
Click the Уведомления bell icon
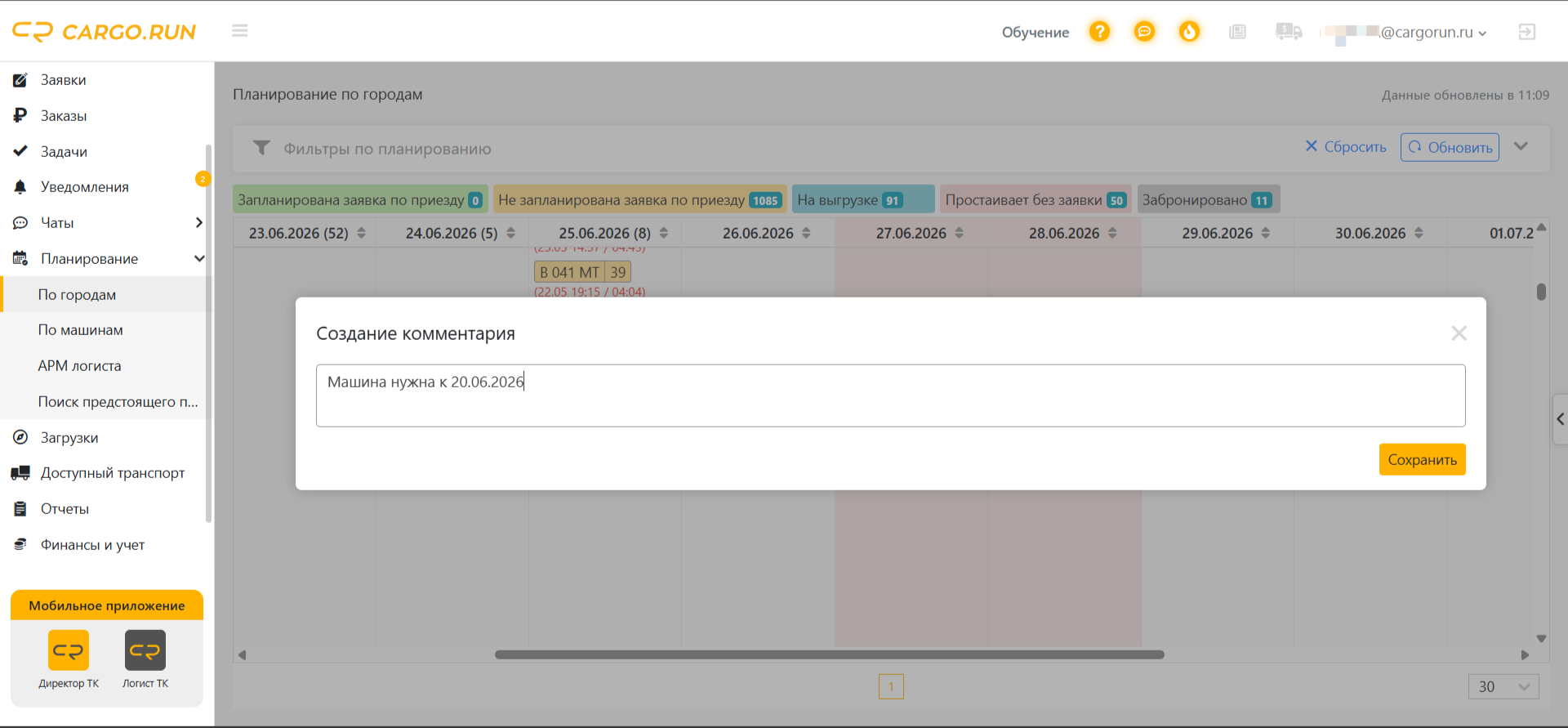[20, 187]
